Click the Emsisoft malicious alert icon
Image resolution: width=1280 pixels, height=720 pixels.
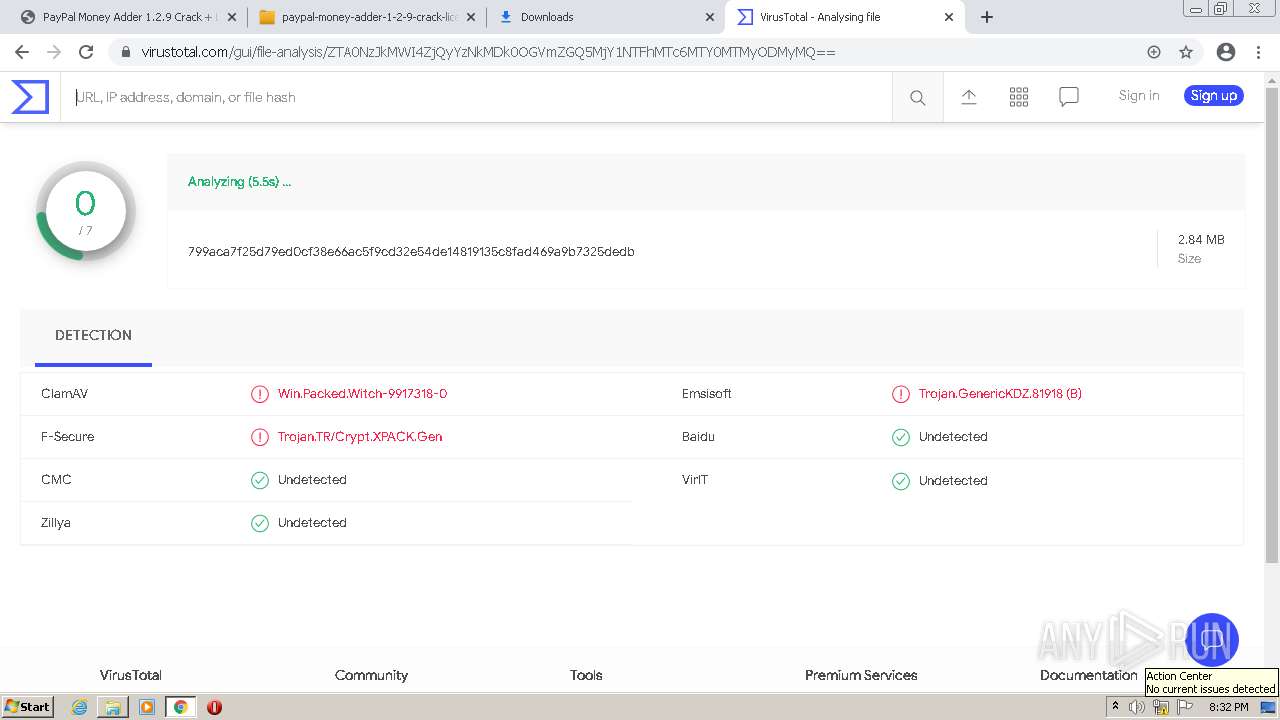901,394
